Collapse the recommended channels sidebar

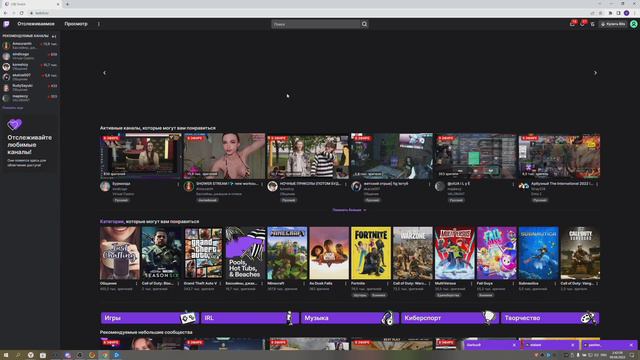click(x=54, y=36)
